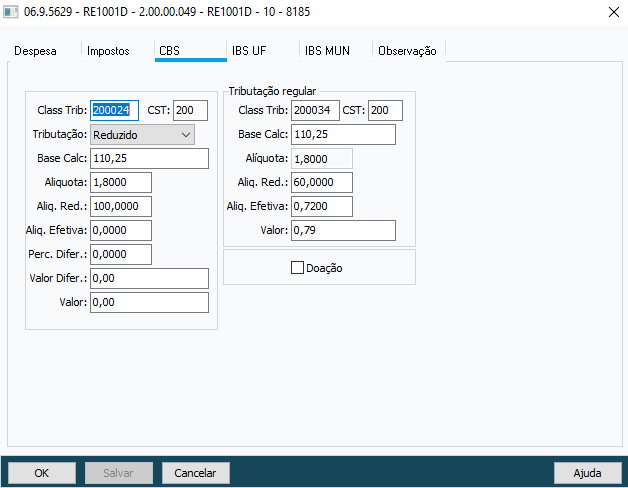Screen dimensions: 628x488
Task: Focus the left Class Trib field 200024
Action: [x=114, y=110]
